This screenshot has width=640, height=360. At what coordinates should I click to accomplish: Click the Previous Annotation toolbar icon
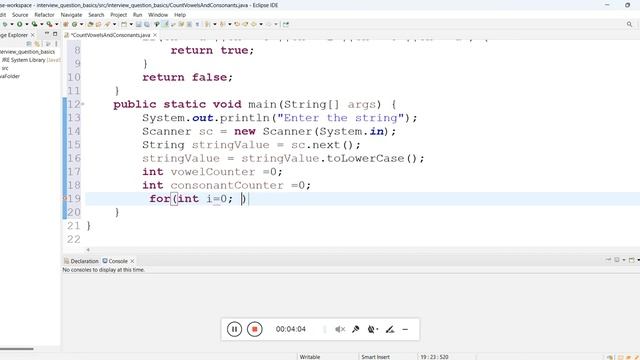pyautogui.click(x=222, y=24)
